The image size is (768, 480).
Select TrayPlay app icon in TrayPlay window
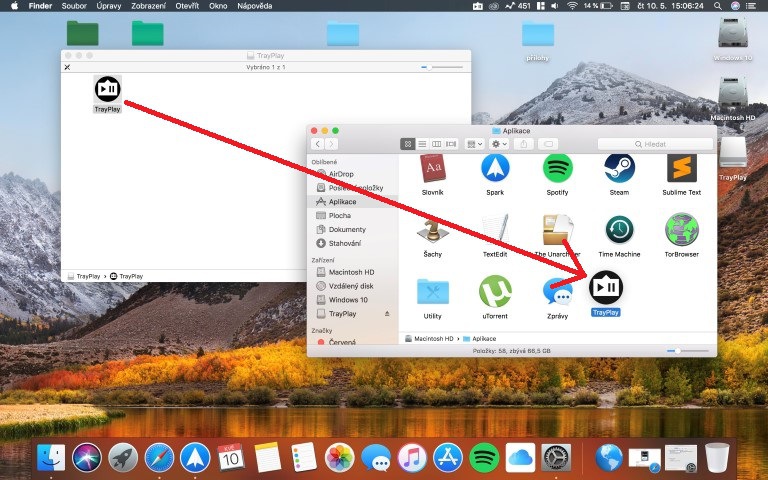(108, 89)
